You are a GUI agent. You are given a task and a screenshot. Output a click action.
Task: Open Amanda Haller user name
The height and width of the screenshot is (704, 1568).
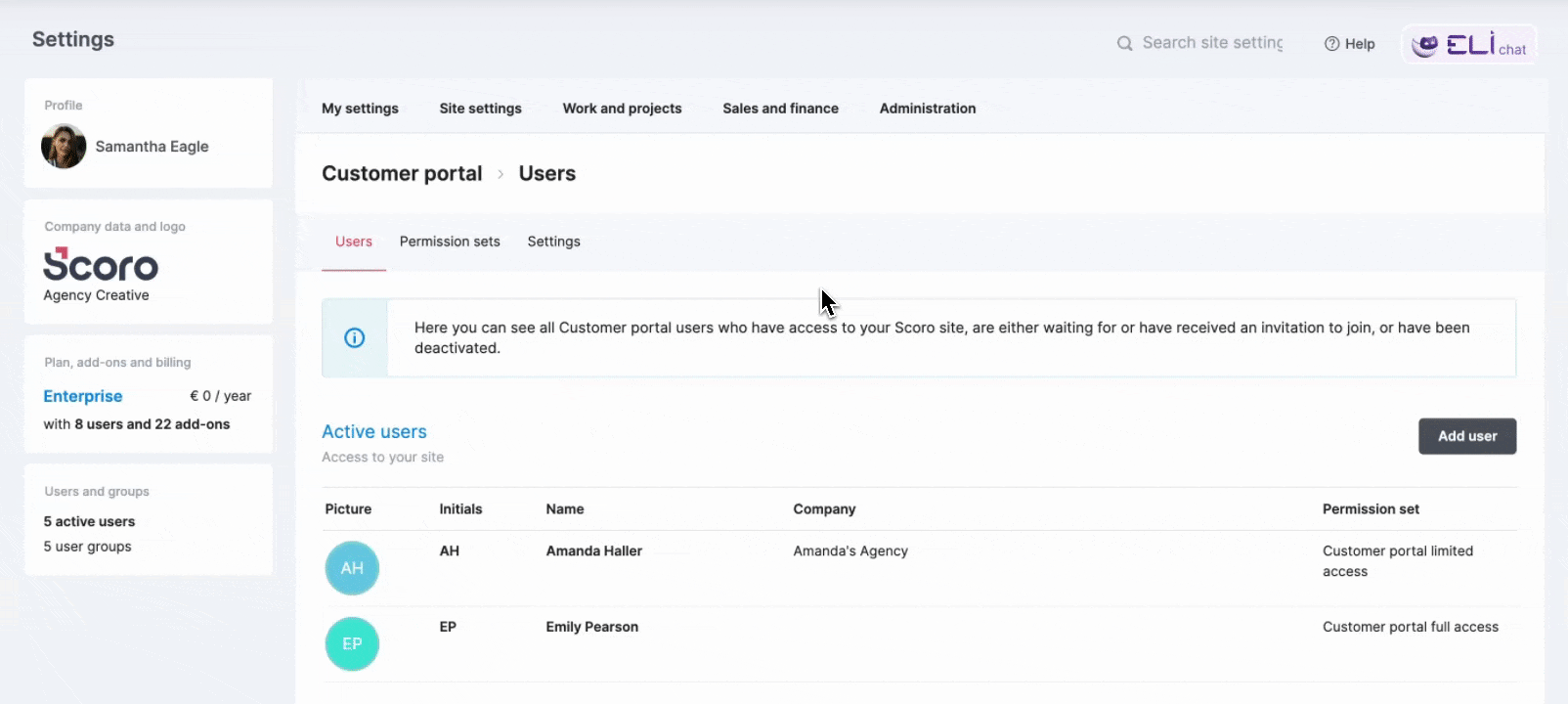[593, 550]
